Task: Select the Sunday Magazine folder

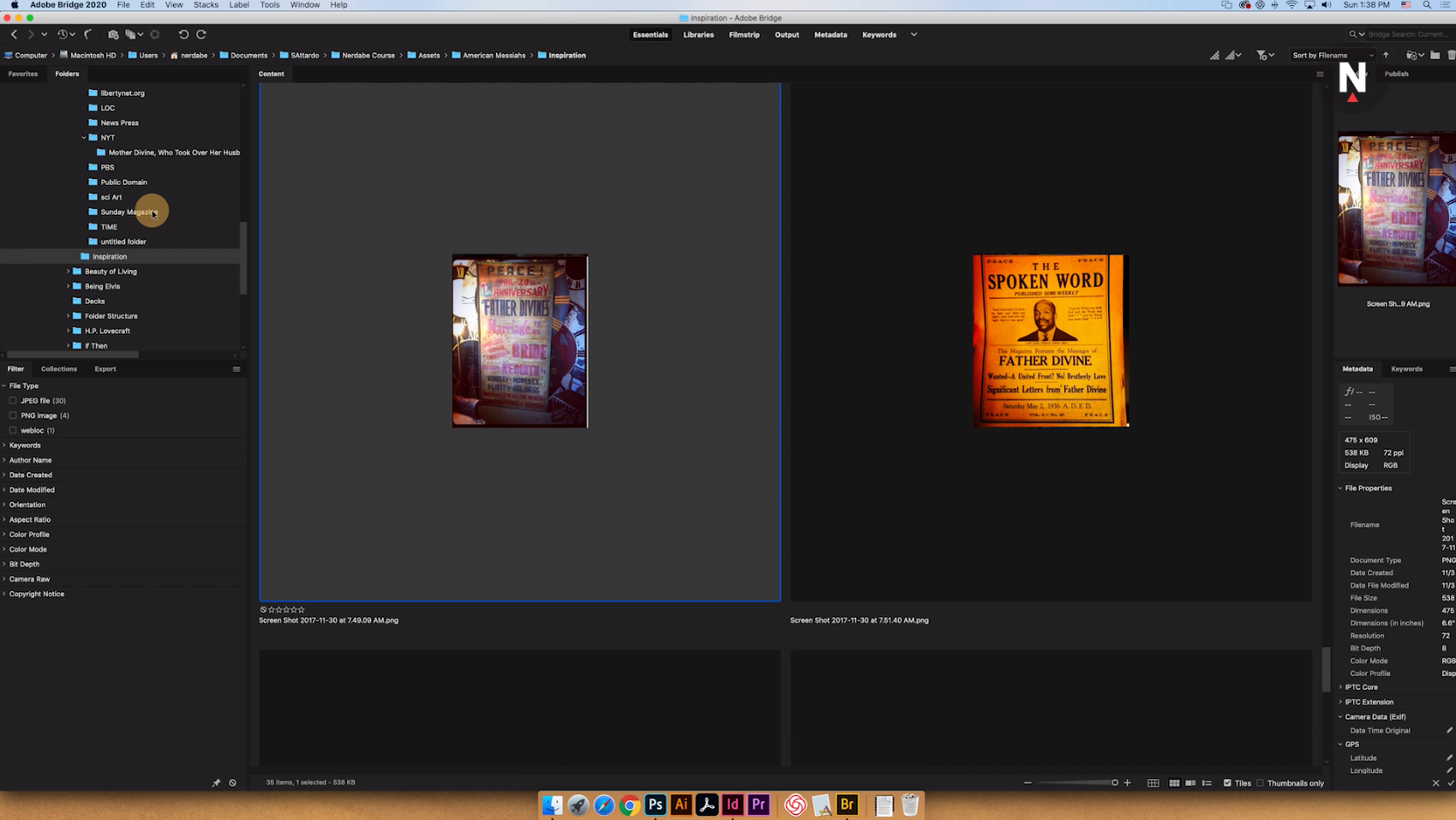Action: pyautogui.click(x=129, y=212)
